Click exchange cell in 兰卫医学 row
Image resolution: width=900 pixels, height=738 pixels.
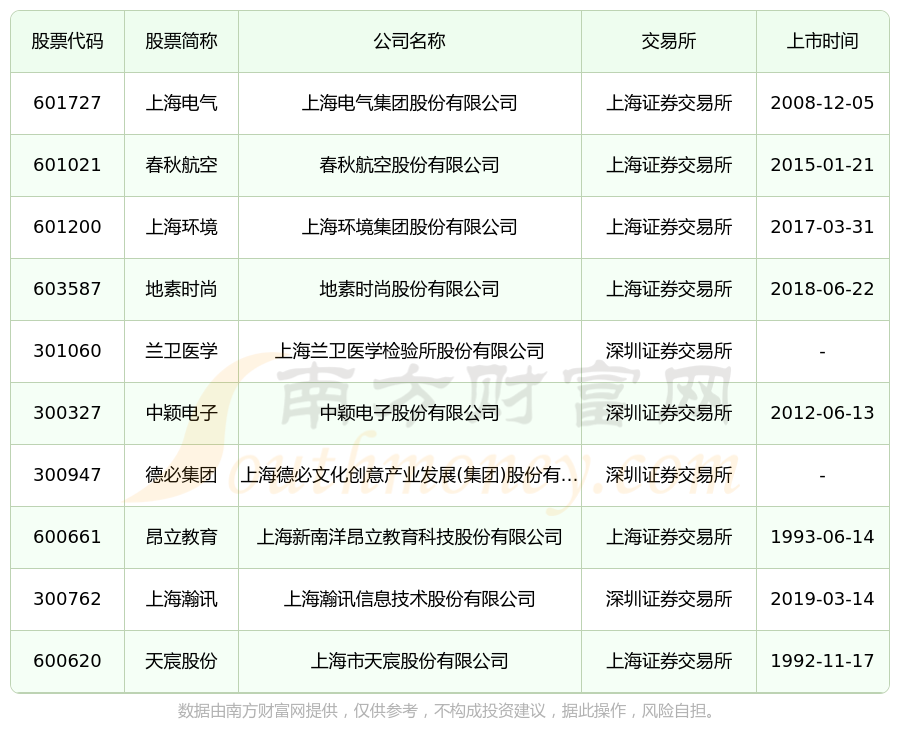(669, 351)
